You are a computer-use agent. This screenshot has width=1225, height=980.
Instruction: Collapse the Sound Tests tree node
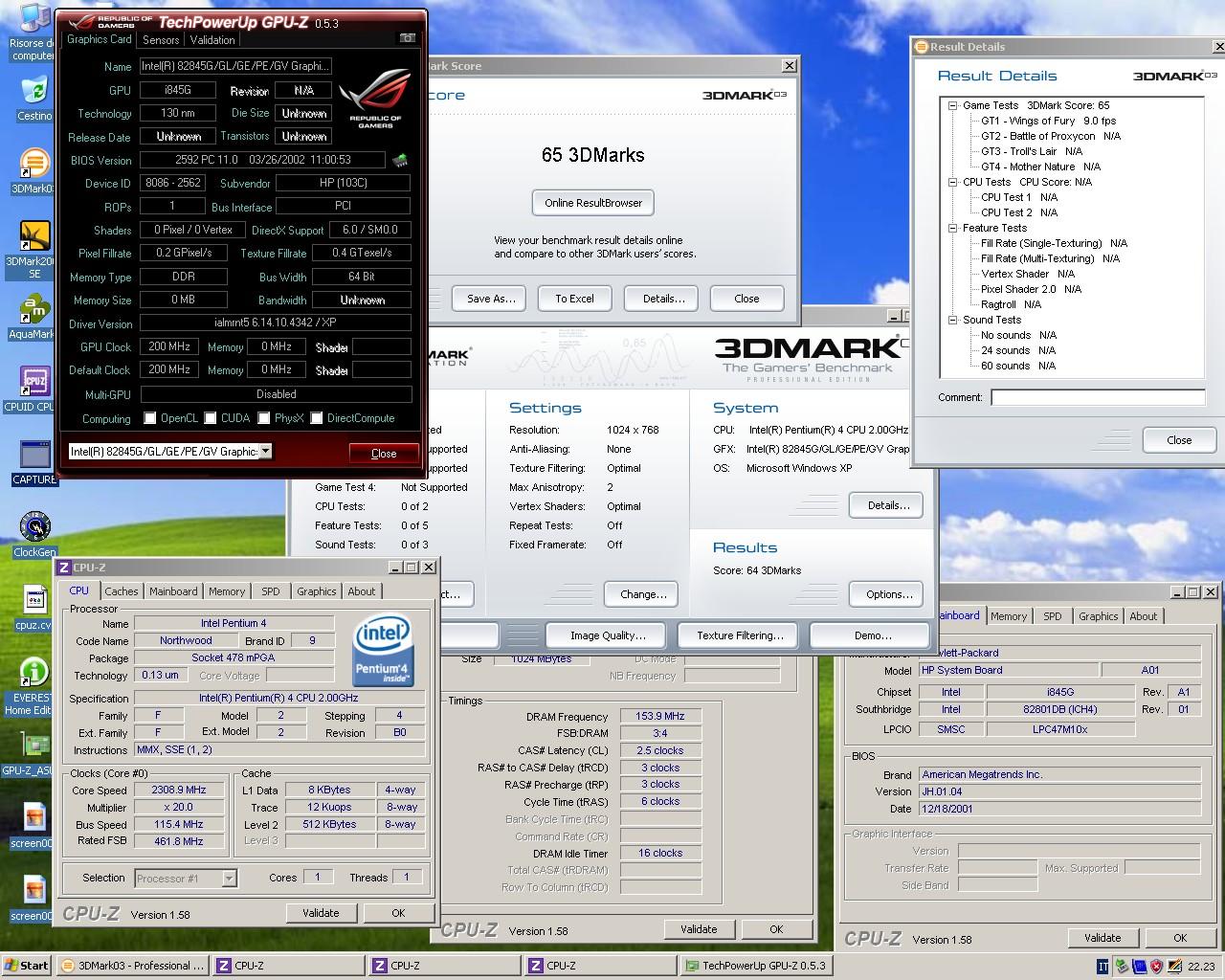click(953, 320)
